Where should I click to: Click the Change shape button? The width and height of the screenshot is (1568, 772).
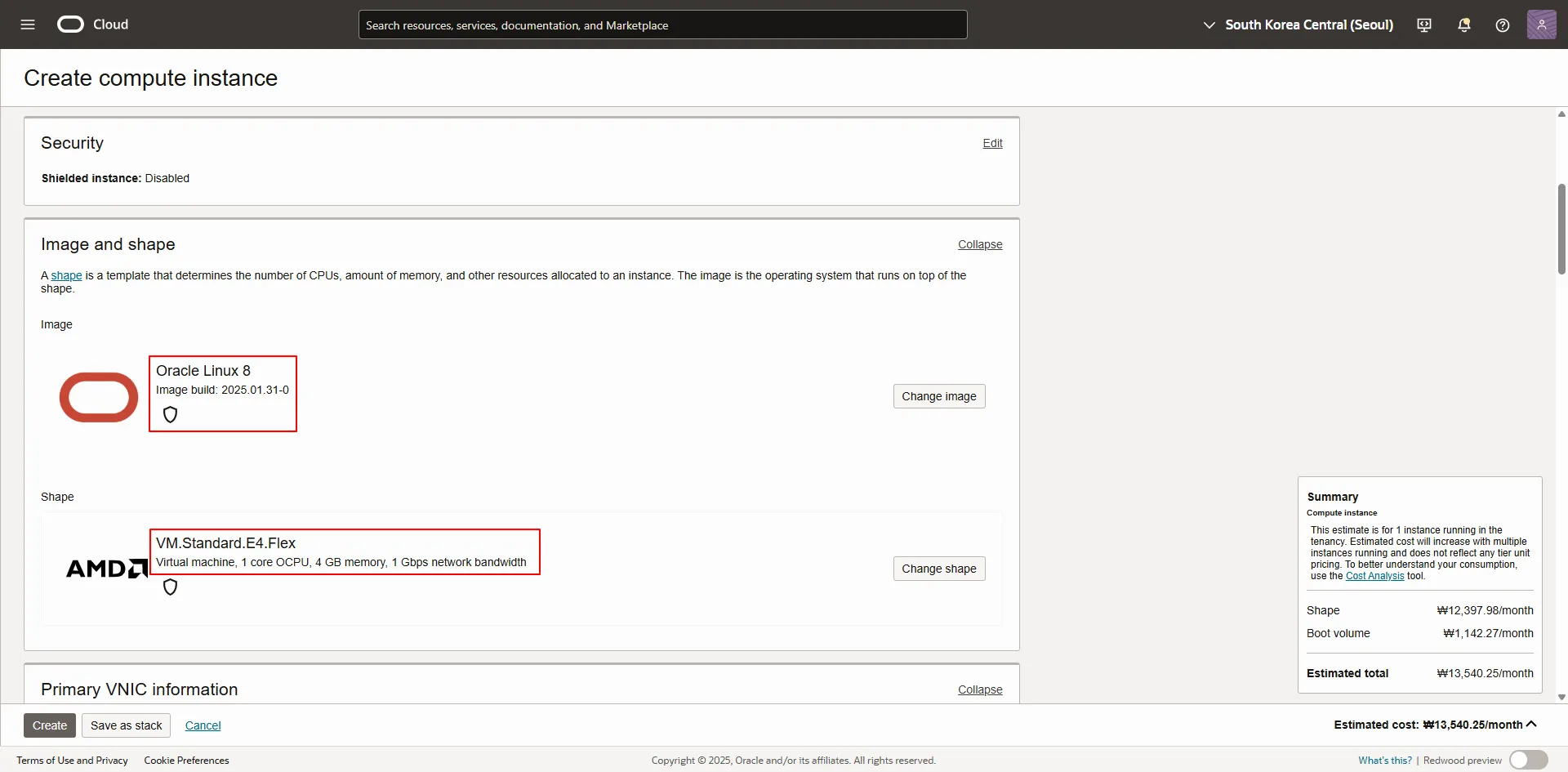[939, 569]
